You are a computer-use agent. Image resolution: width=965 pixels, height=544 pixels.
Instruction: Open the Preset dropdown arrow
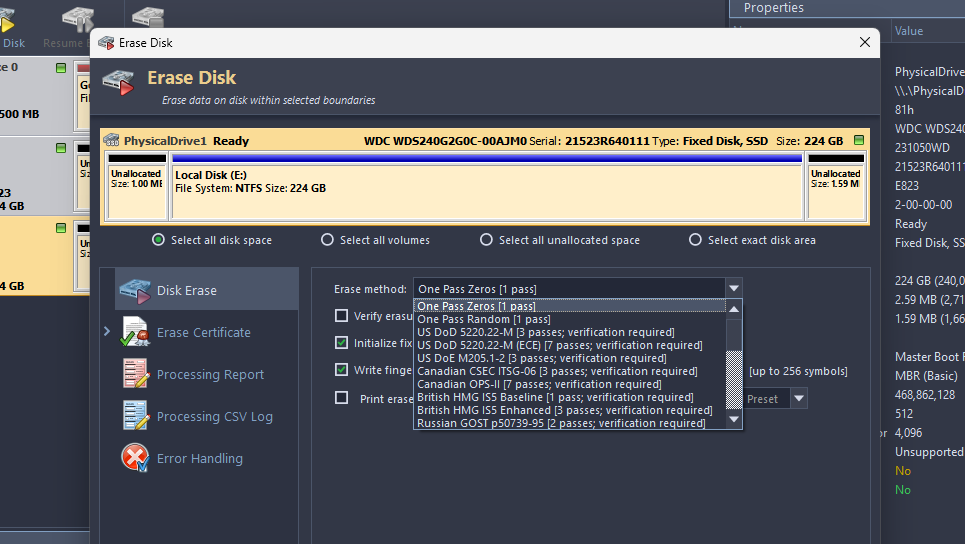pos(799,398)
